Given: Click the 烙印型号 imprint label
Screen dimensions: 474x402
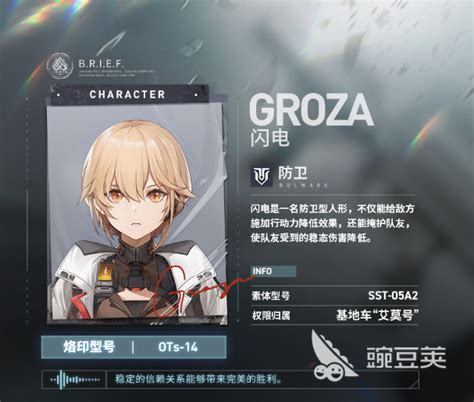Looking at the screenshot, I should point(89,347).
